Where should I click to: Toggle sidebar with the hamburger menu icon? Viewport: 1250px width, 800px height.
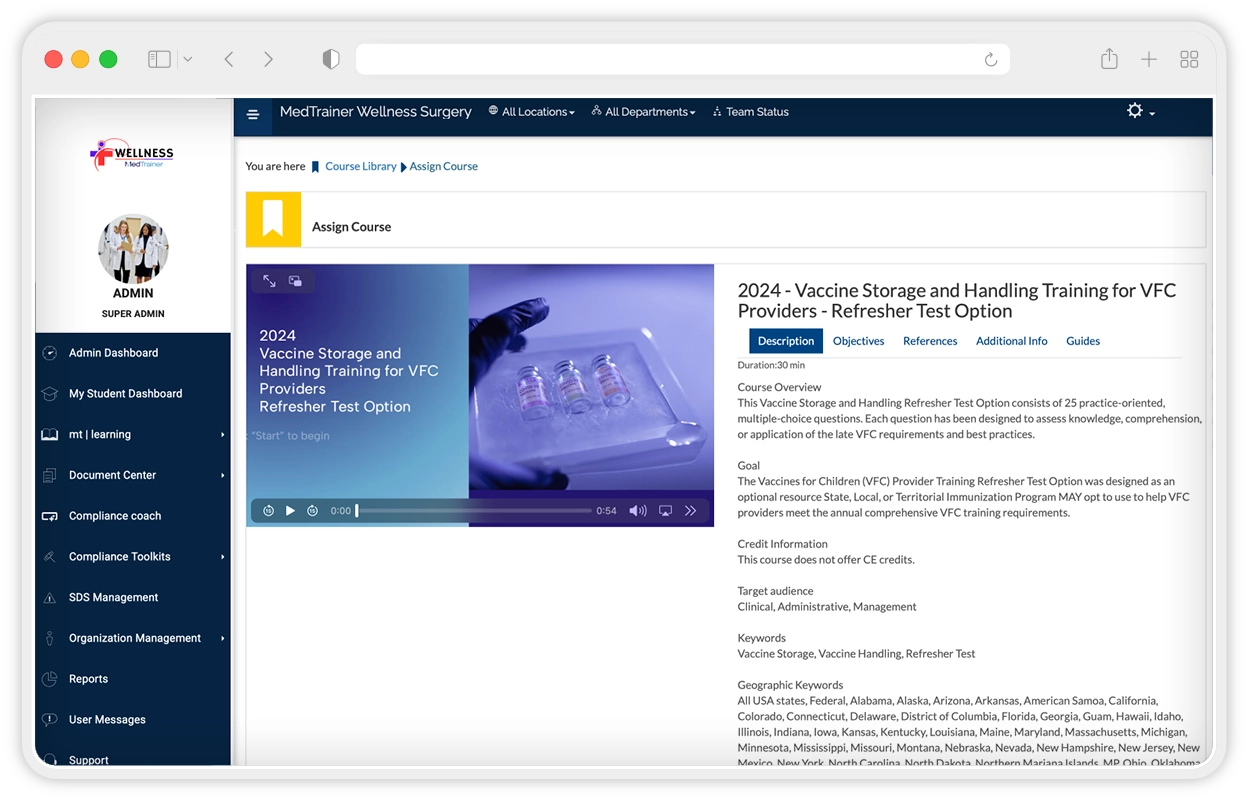click(253, 114)
